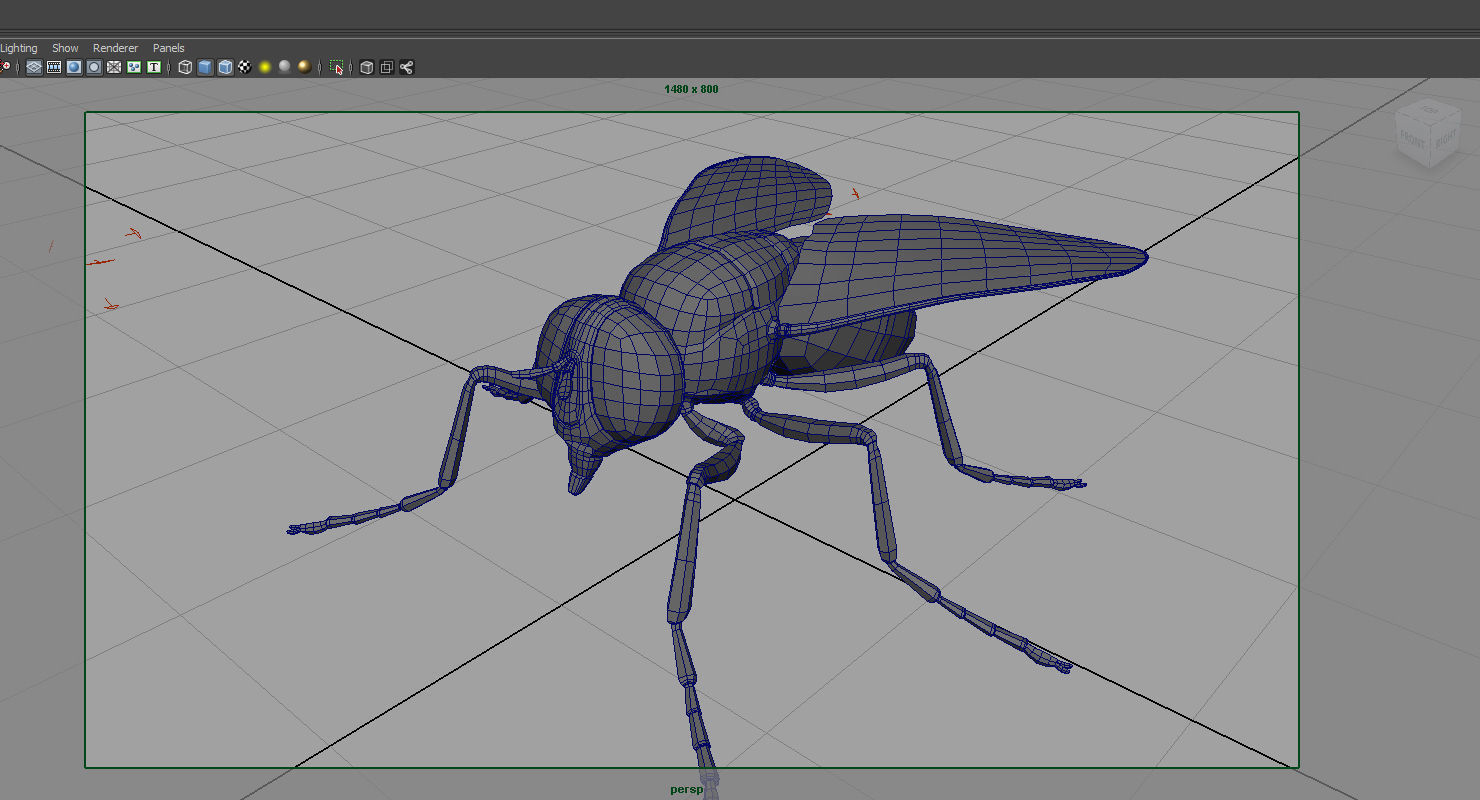Open the Lighting menu
This screenshot has height=800, width=1480.
tap(18, 48)
